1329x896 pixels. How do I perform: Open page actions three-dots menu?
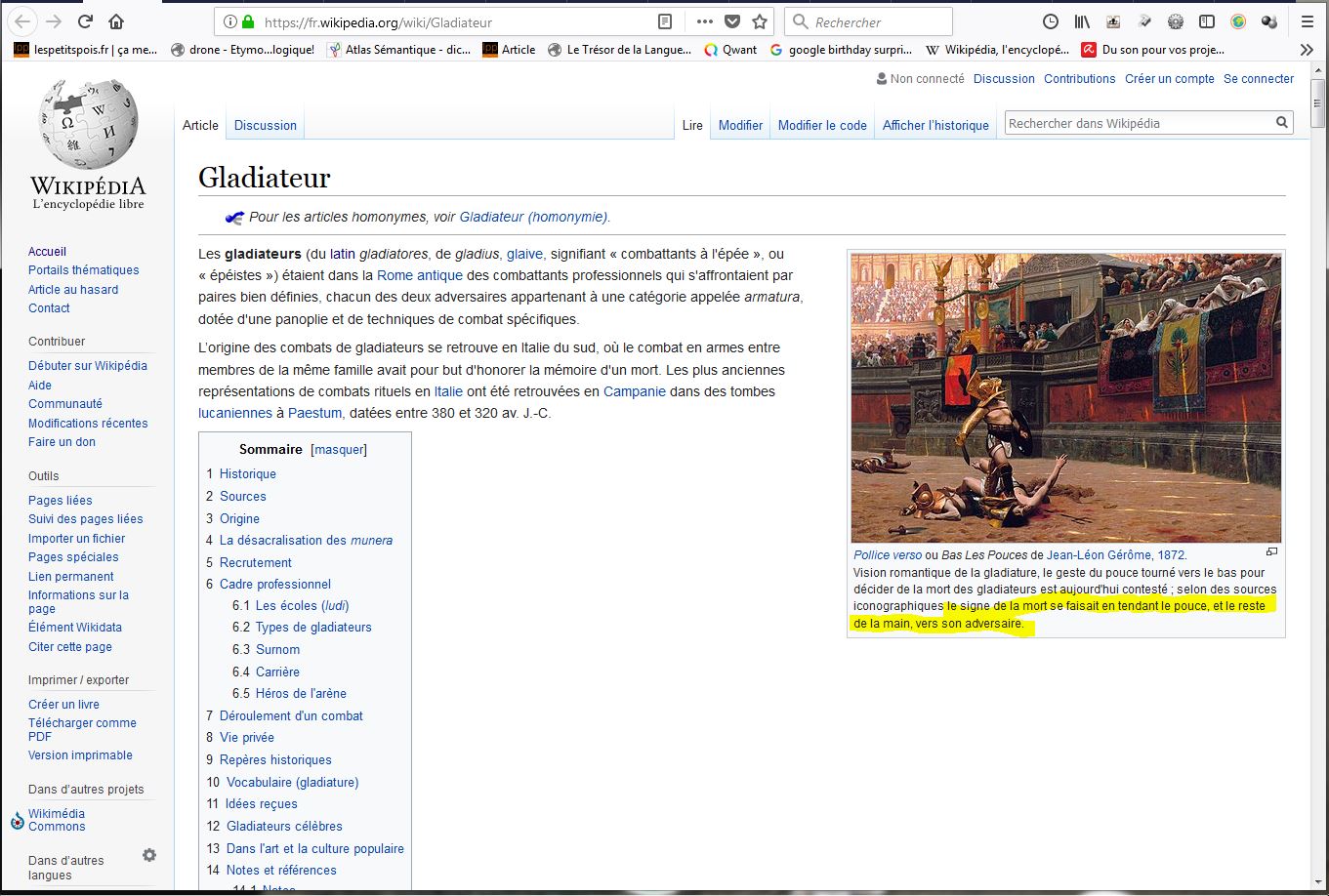coord(704,21)
